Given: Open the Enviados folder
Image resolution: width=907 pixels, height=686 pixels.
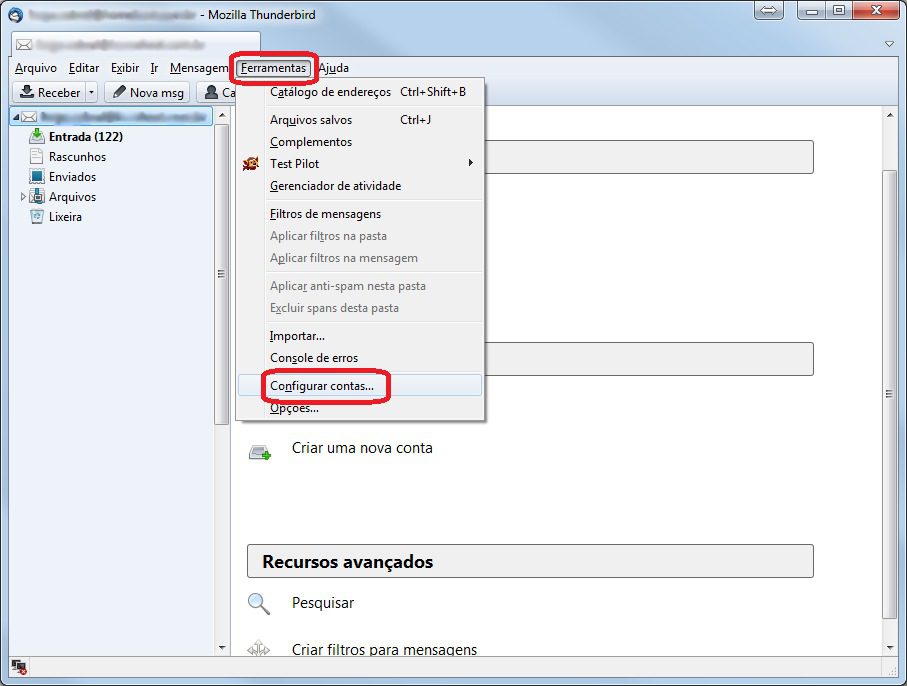Looking at the screenshot, I should click(x=72, y=177).
